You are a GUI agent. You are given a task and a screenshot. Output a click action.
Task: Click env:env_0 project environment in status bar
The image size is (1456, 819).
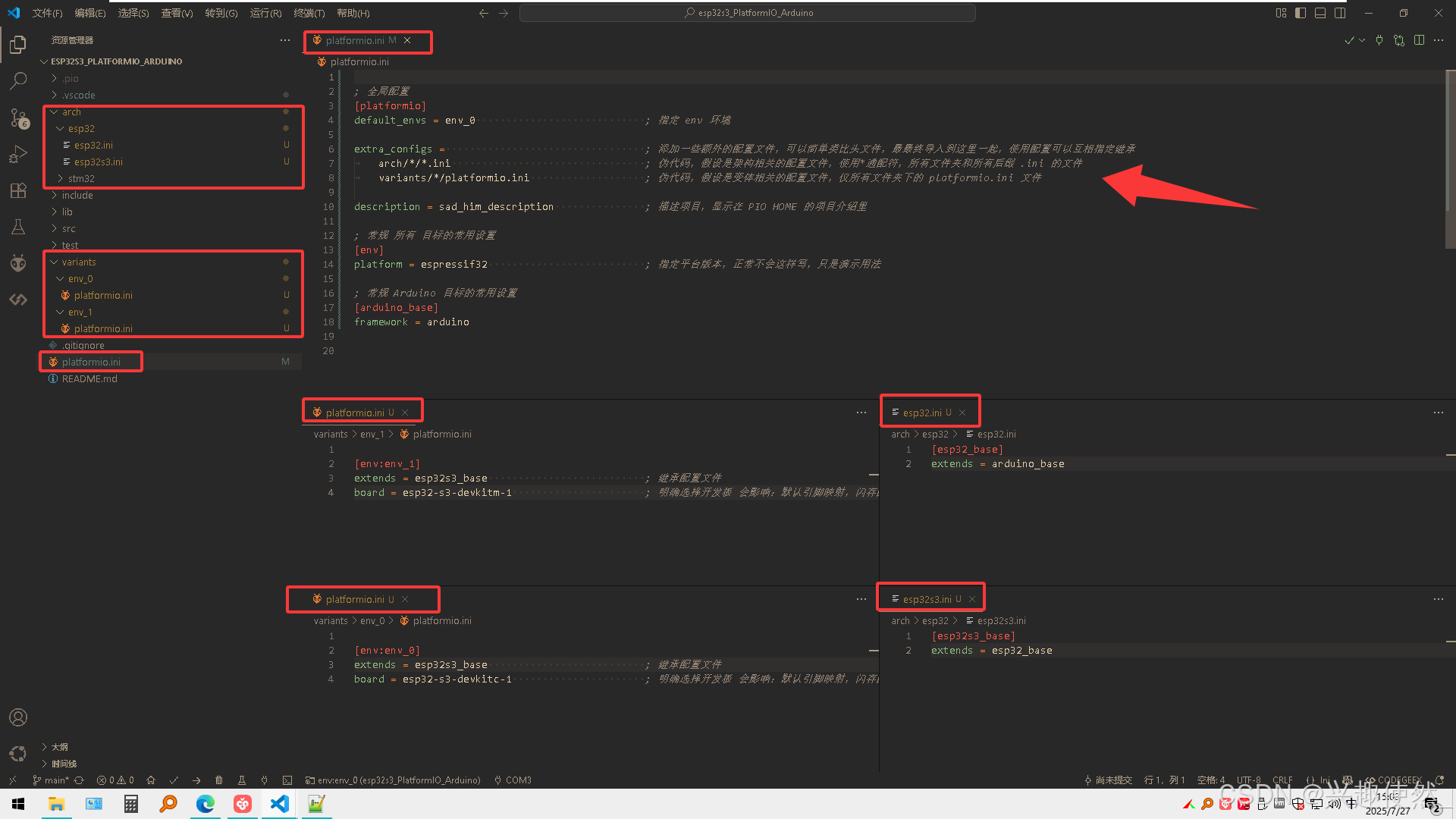[x=393, y=780]
